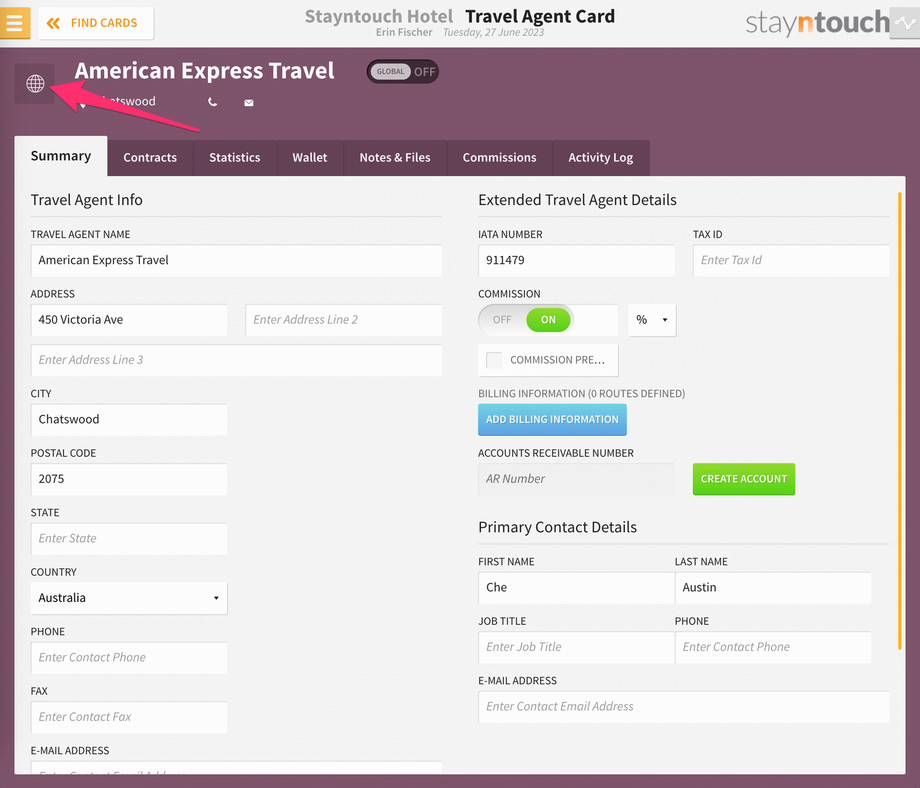Click the IATA Number field showing 911479

click(577, 261)
